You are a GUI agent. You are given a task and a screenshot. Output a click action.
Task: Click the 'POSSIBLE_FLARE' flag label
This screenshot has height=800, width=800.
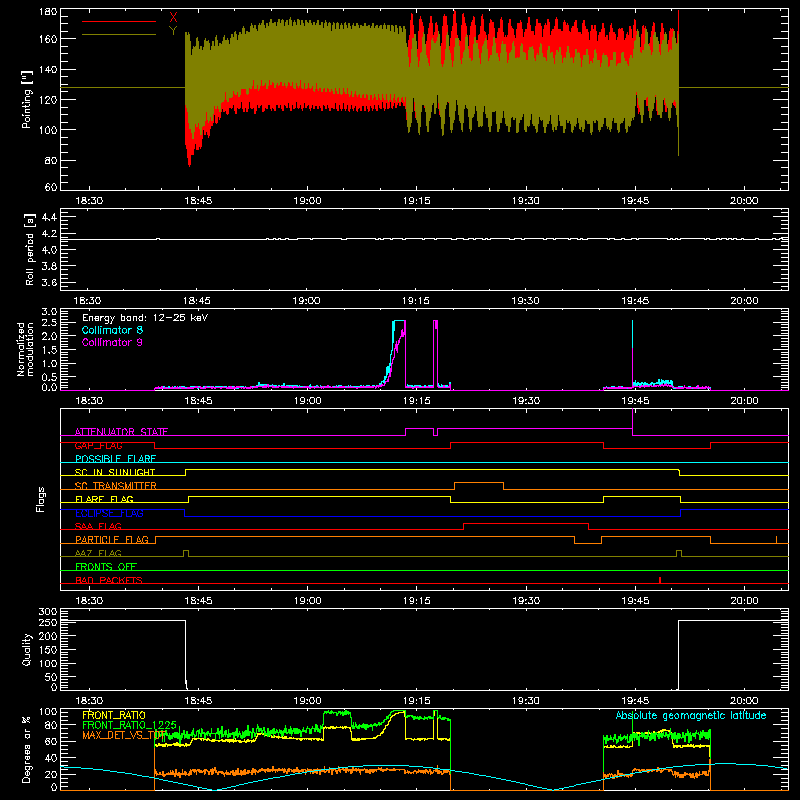[x=115, y=459]
